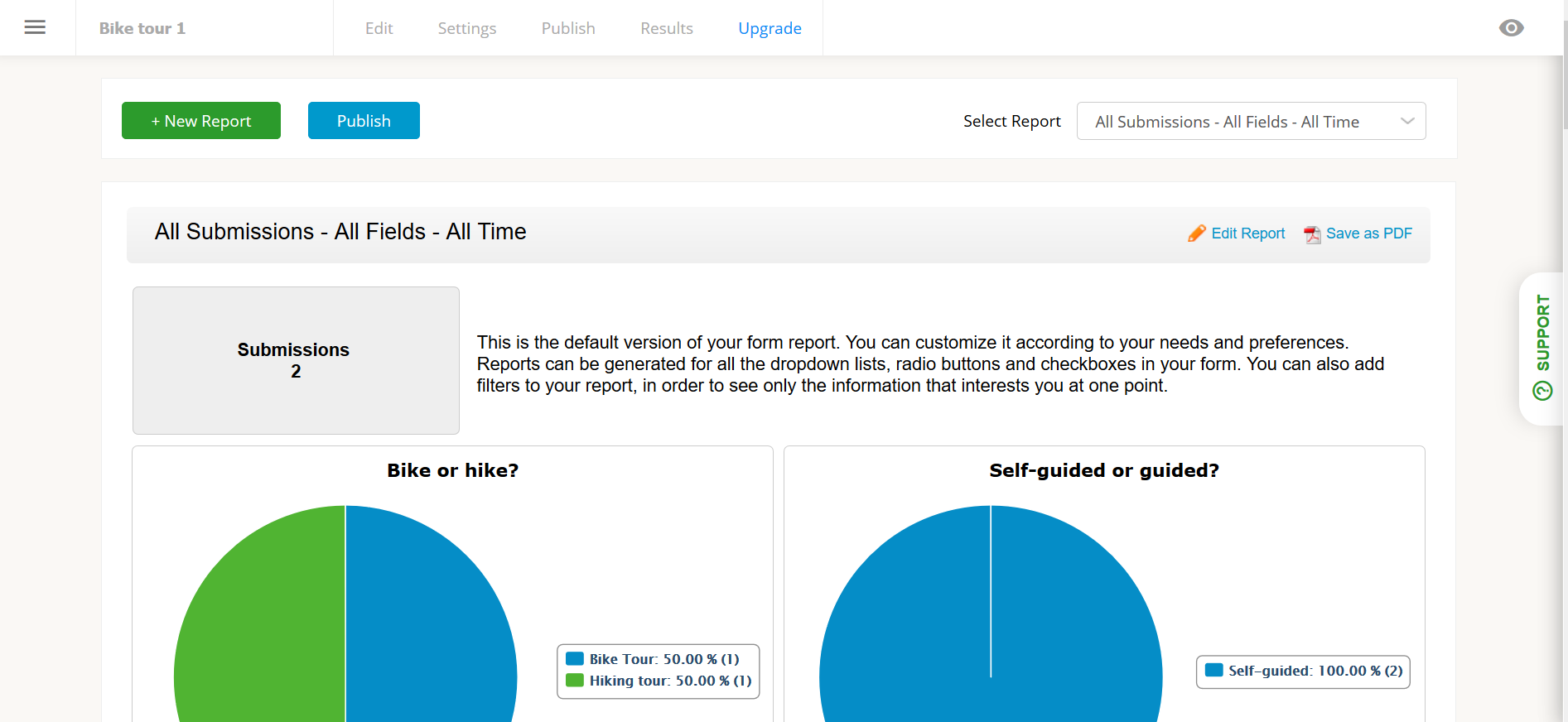Click the Select Report label
1568x722 pixels.
(1012, 121)
